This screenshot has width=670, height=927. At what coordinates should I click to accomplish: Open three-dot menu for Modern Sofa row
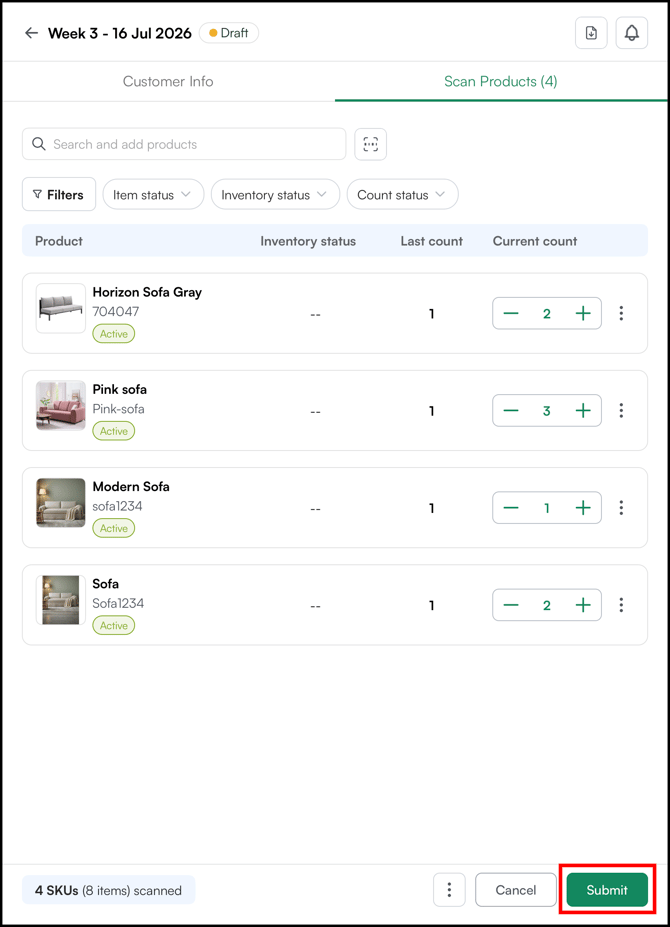(621, 508)
